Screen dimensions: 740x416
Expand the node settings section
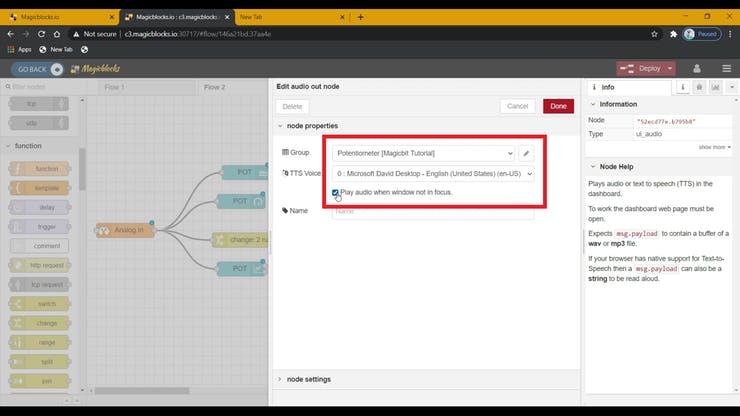(x=280, y=379)
